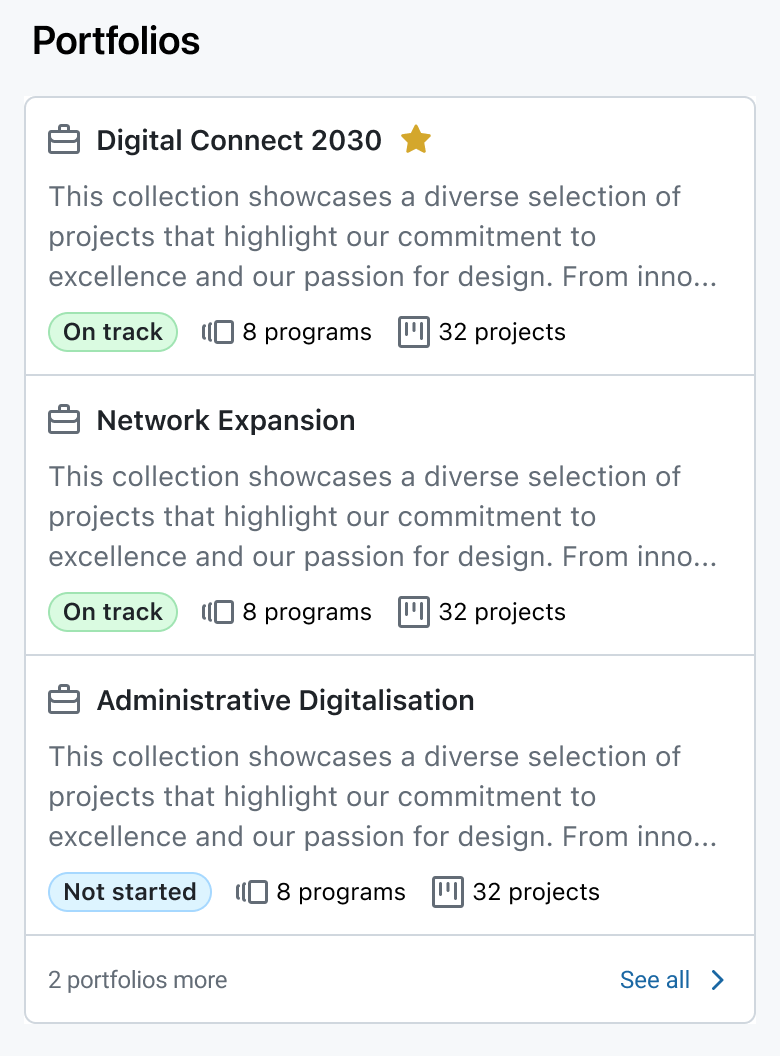Click the projects icon in the Network Expansion card
Screen dimensions: 780x1056
click(x=414, y=611)
